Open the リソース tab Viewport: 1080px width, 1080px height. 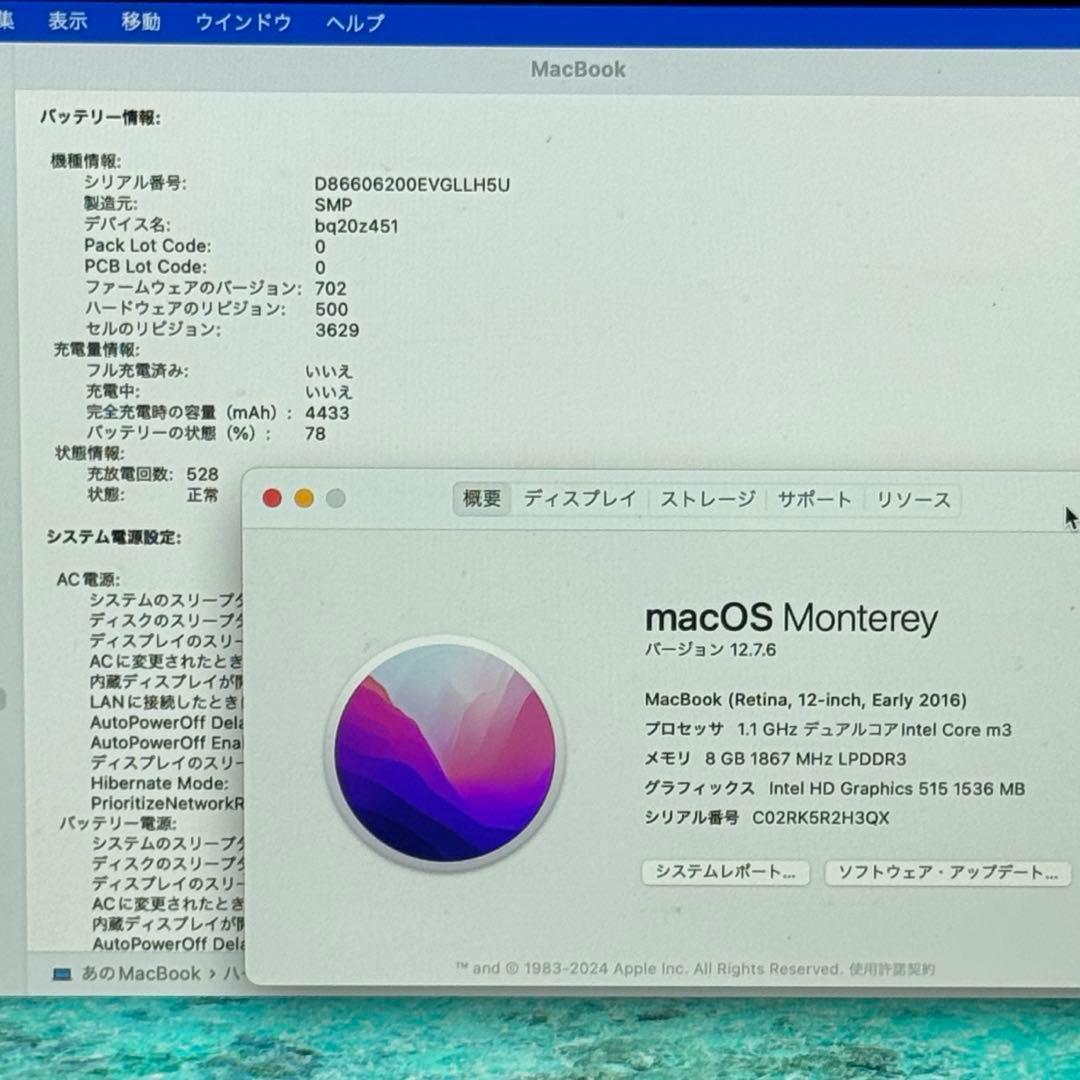click(x=912, y=500)
